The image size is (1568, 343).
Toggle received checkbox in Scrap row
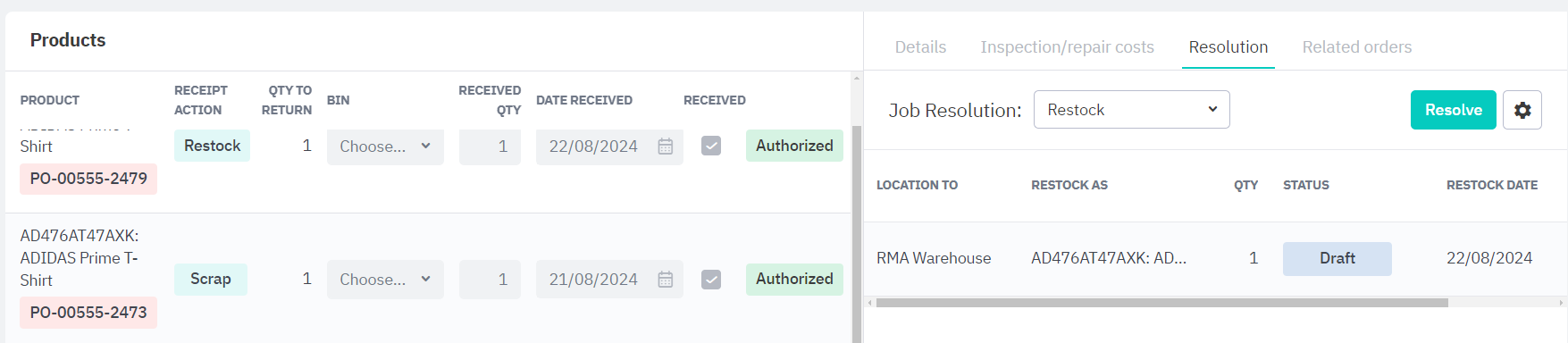(711, 280)
